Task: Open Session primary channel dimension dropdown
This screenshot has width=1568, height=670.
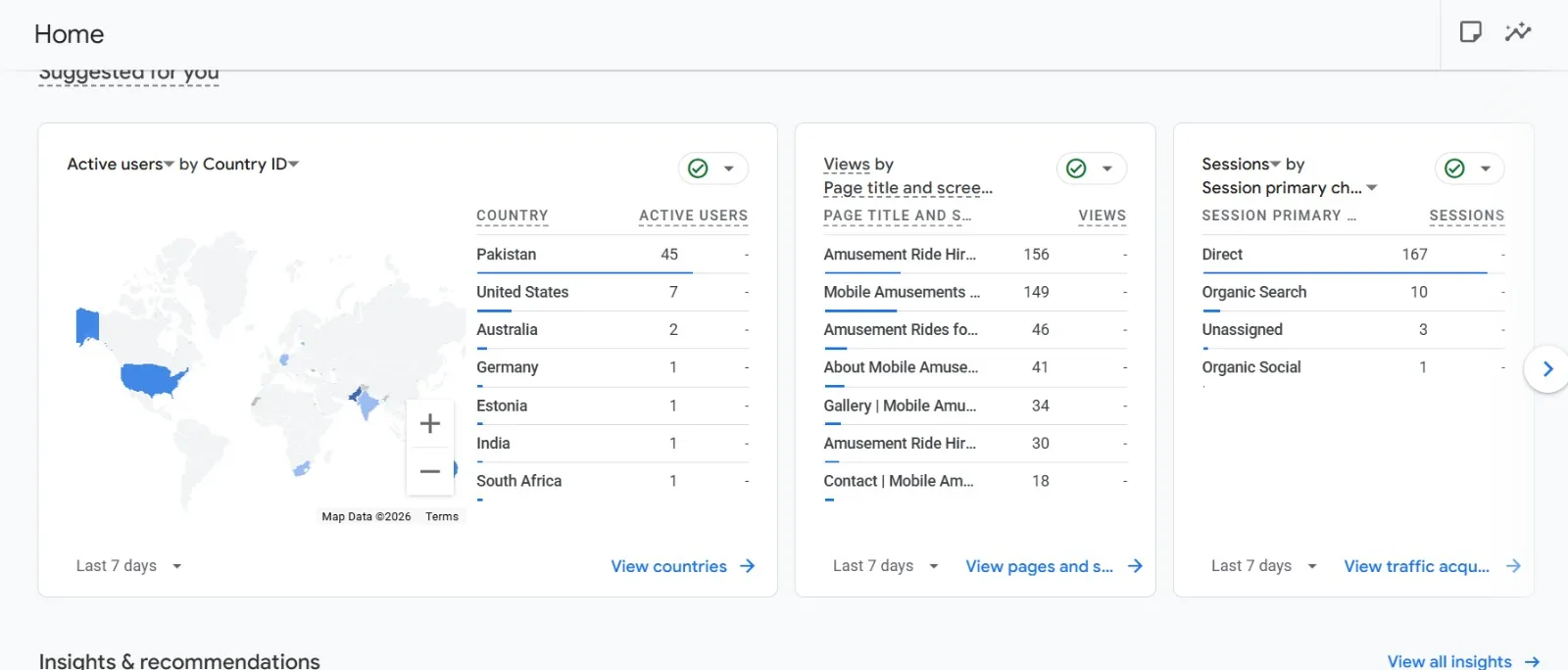Action: coord(1290,188)
